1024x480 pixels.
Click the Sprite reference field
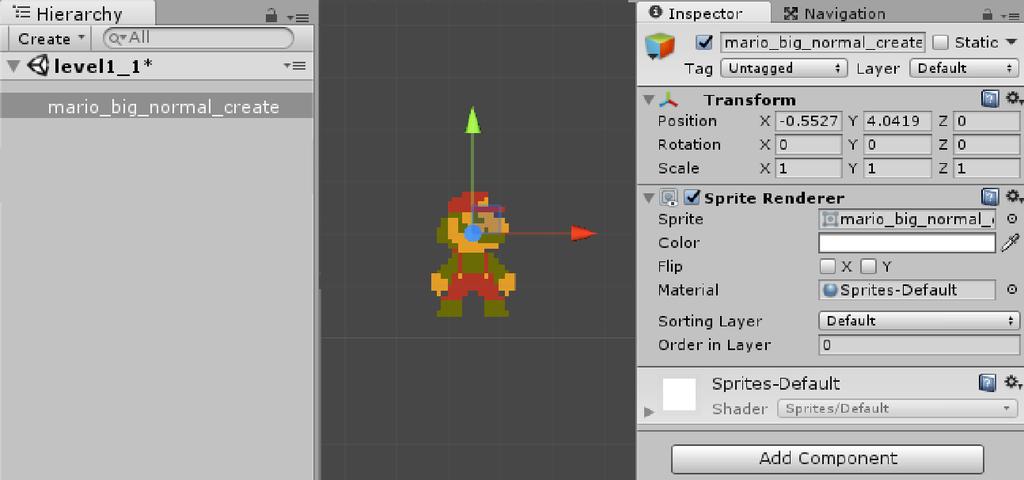pyautogui.click(x=907, y=219)
